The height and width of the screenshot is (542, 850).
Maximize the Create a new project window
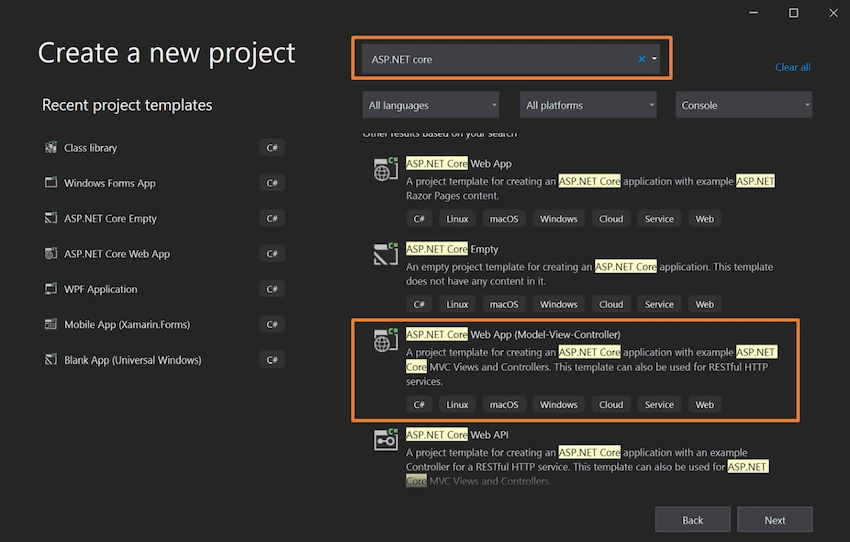click(x=793, y=13)
